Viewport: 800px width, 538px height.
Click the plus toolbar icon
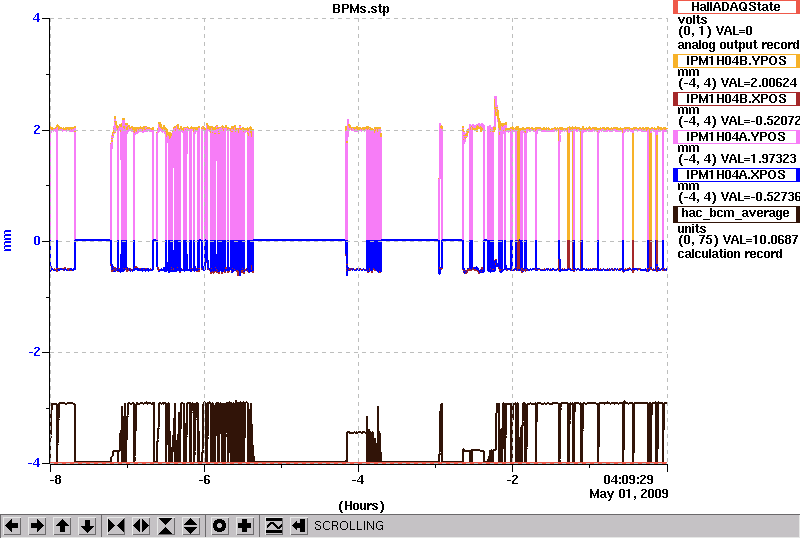pos(245,526)
